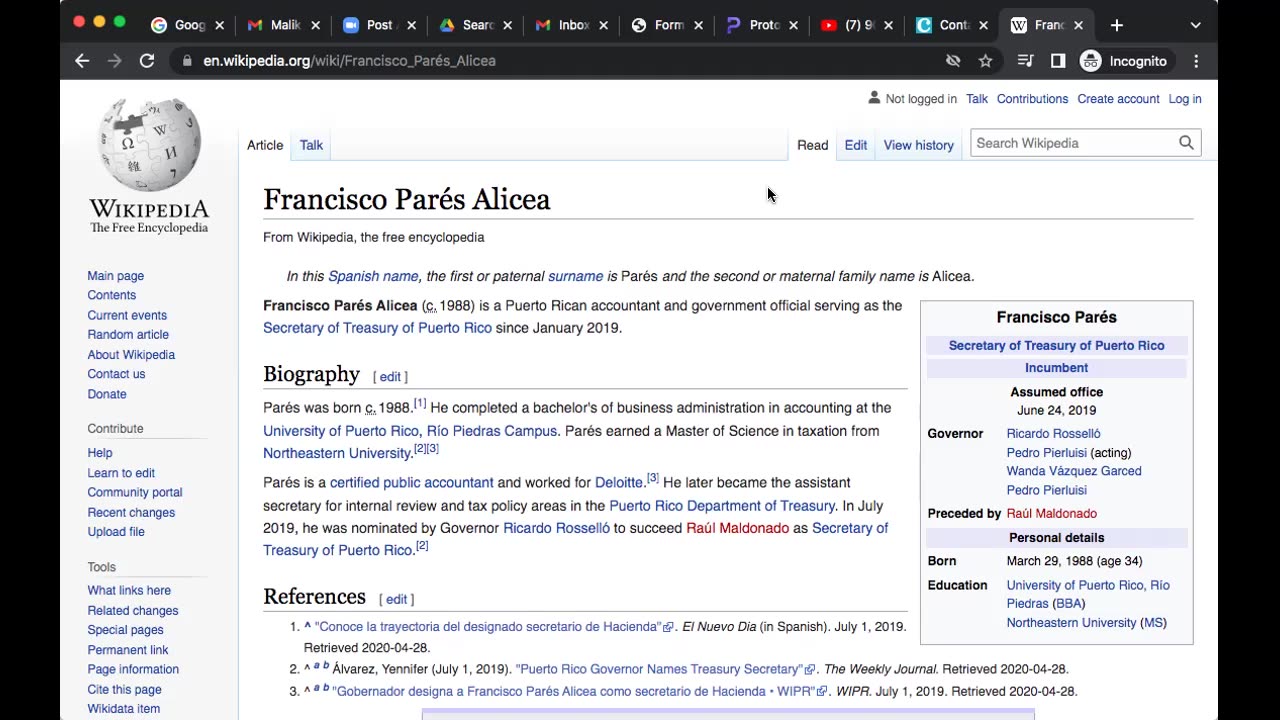
Task: Select the Read tab
Action: [x=812, y=145]
